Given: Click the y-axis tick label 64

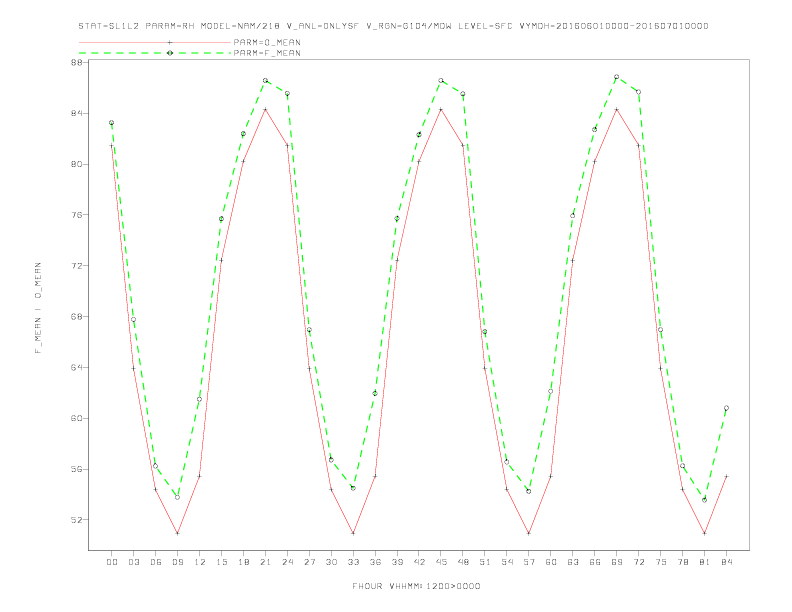Looking at the screenshot, I should tap(77, 368).
